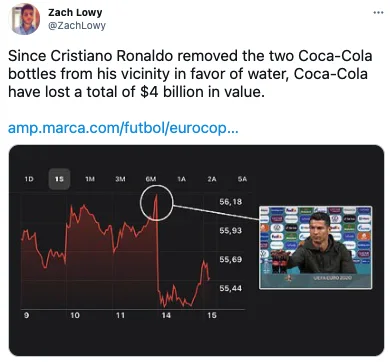Open Zach Lowy's profile avatar
This screenshot has height=362, width=390.
(x=26, y=20)
